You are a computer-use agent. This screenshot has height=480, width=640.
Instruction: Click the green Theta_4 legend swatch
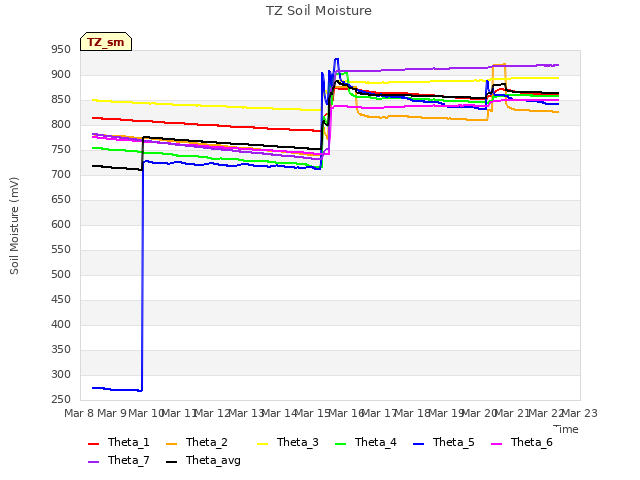click(340, 444)
